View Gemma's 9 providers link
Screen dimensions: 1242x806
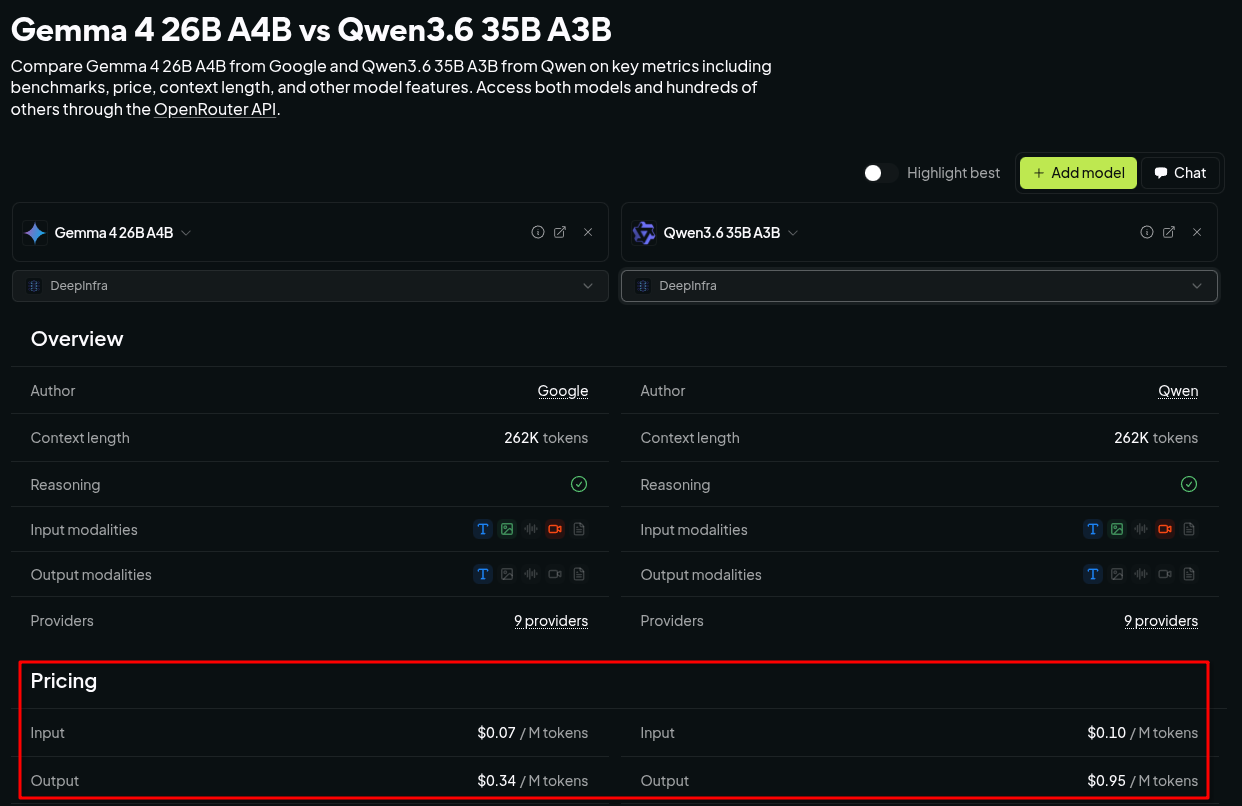tap(551, 621)
